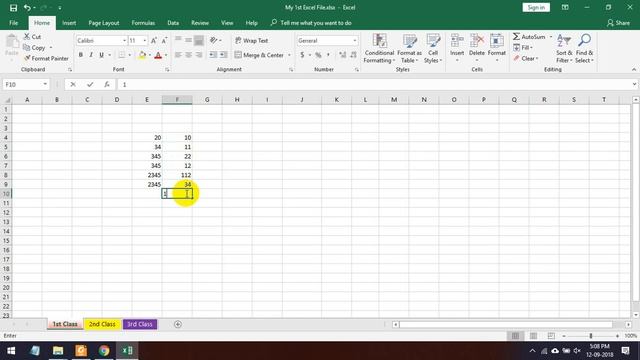Add a new sheet with the plus button

(178, 324)
